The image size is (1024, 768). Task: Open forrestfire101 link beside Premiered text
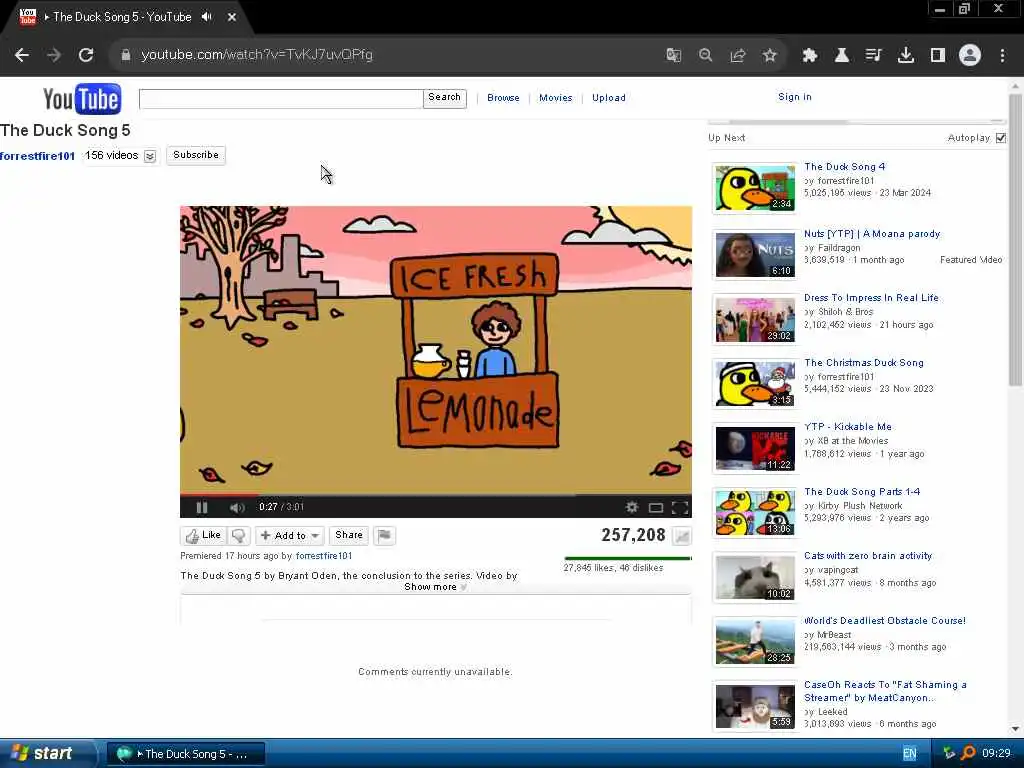324,556
